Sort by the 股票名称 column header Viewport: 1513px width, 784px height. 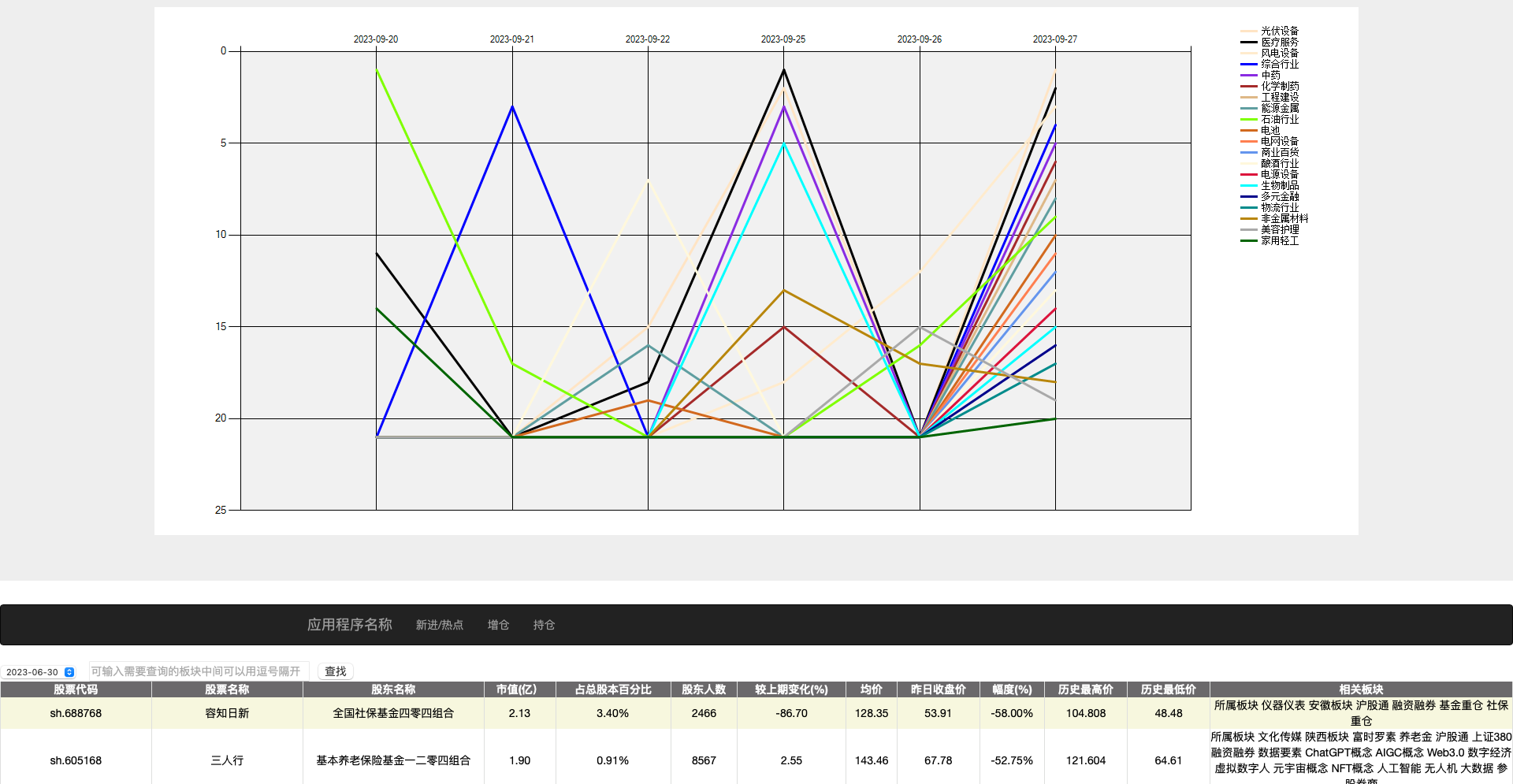point(227,689)
